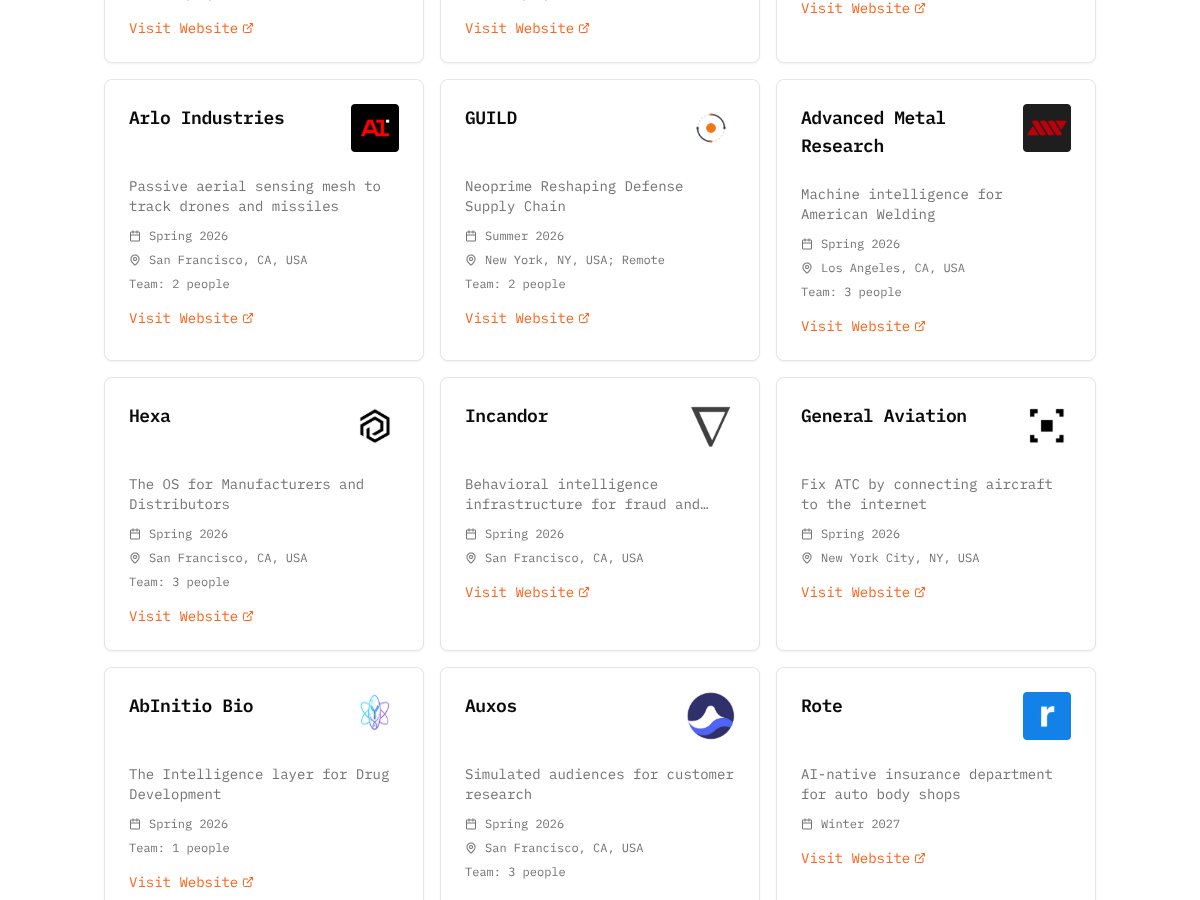Screen dimensions: 1200x900
Task: Click the AbInitio Bio atom logo
Action: (x=375, y=713)
